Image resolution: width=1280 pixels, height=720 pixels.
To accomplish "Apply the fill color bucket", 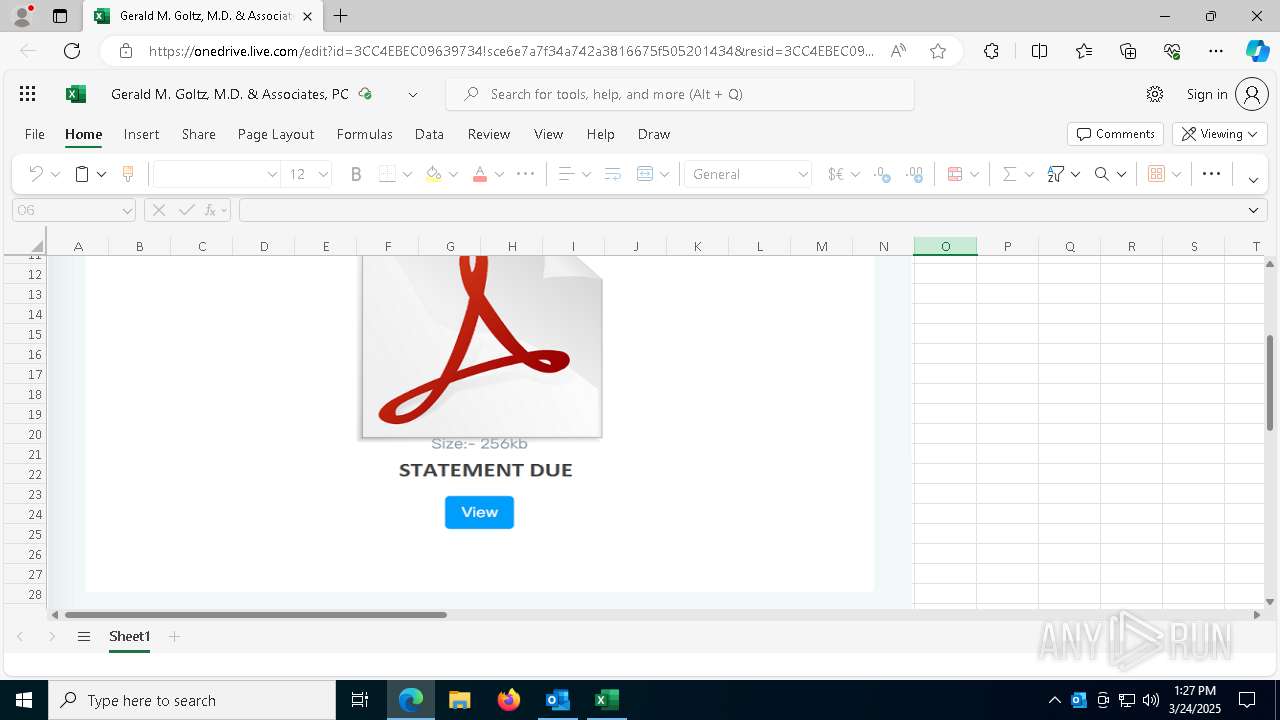I will [x=433, y=174].
